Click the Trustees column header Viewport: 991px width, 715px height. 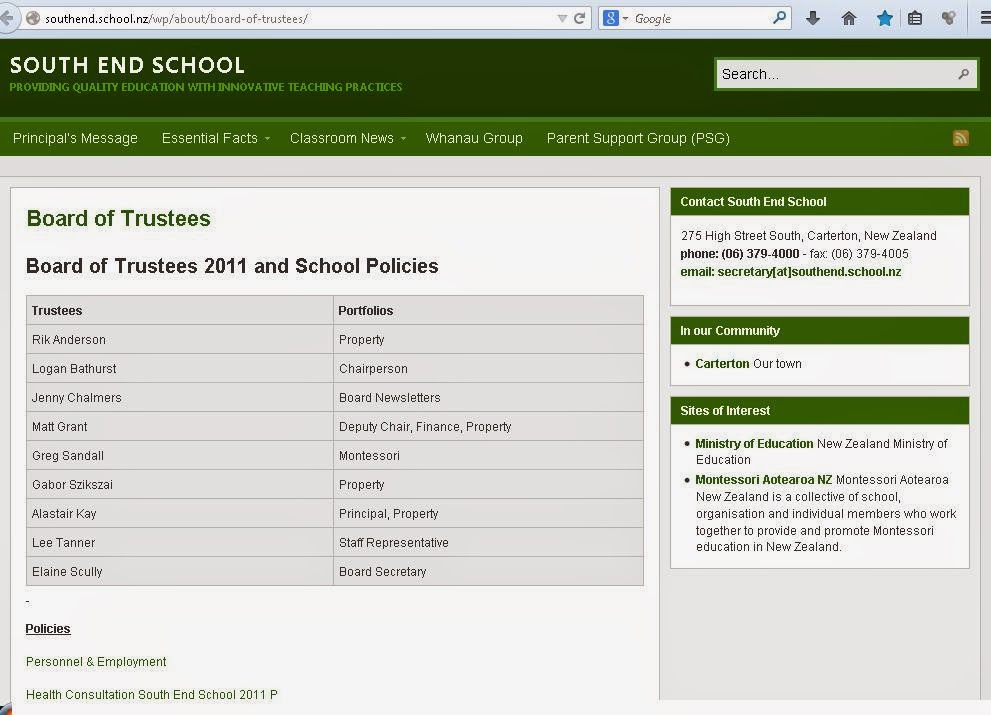(x=179, y=310)
